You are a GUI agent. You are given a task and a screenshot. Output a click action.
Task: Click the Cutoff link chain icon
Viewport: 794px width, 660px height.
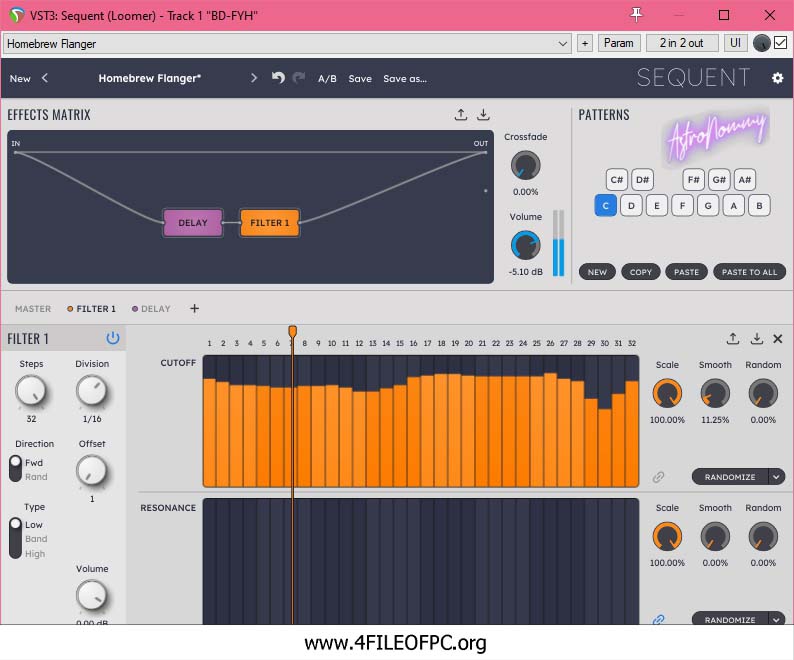pos(658,477)
